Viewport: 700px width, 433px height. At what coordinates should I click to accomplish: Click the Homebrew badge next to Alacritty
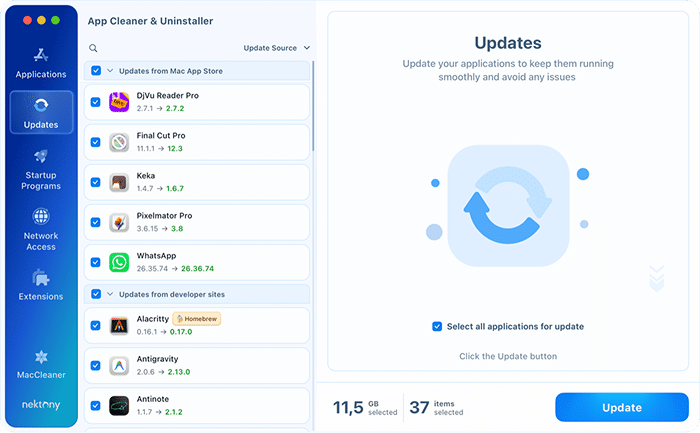click(196, 319)
